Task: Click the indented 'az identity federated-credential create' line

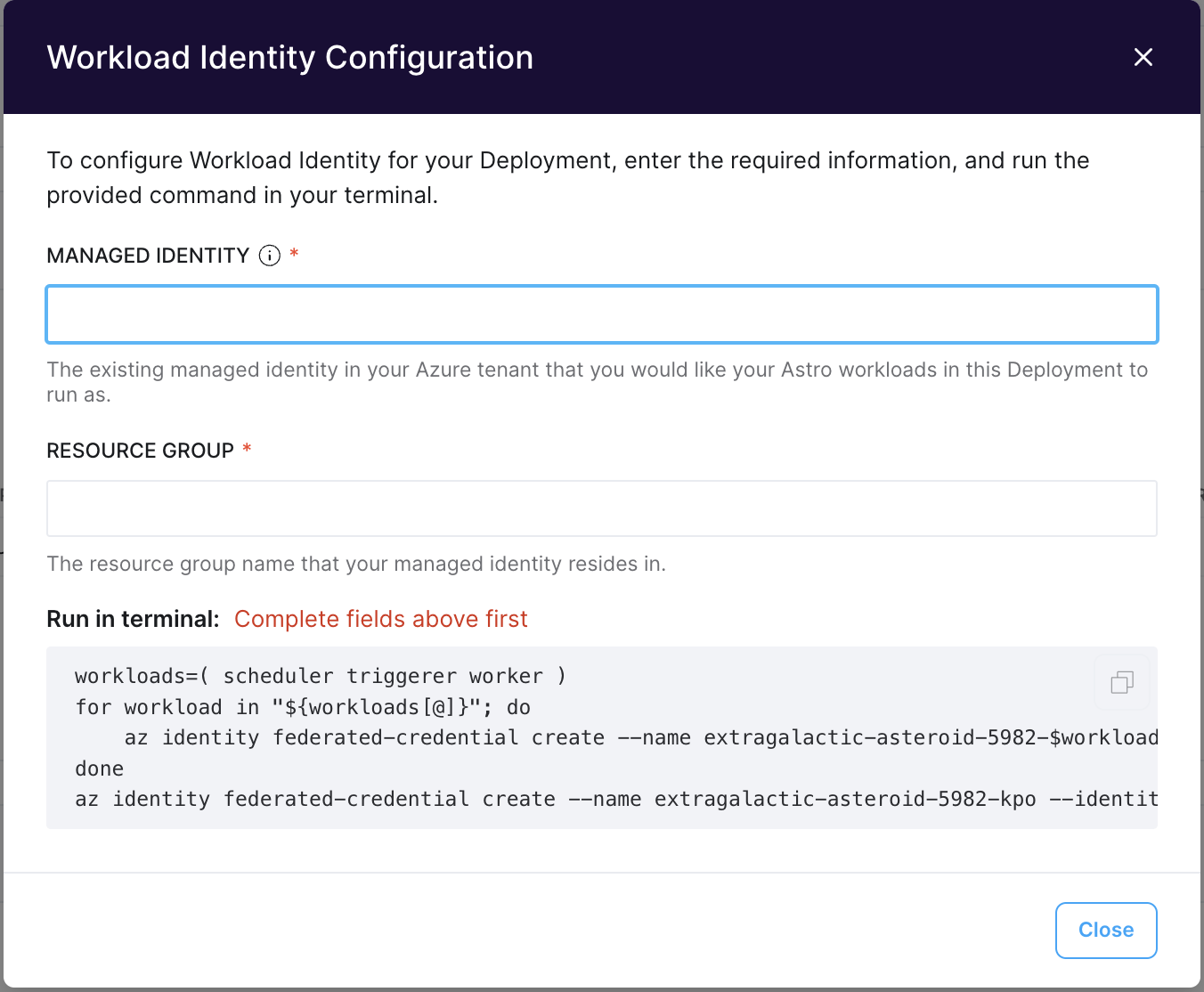Action: [641, 737]
